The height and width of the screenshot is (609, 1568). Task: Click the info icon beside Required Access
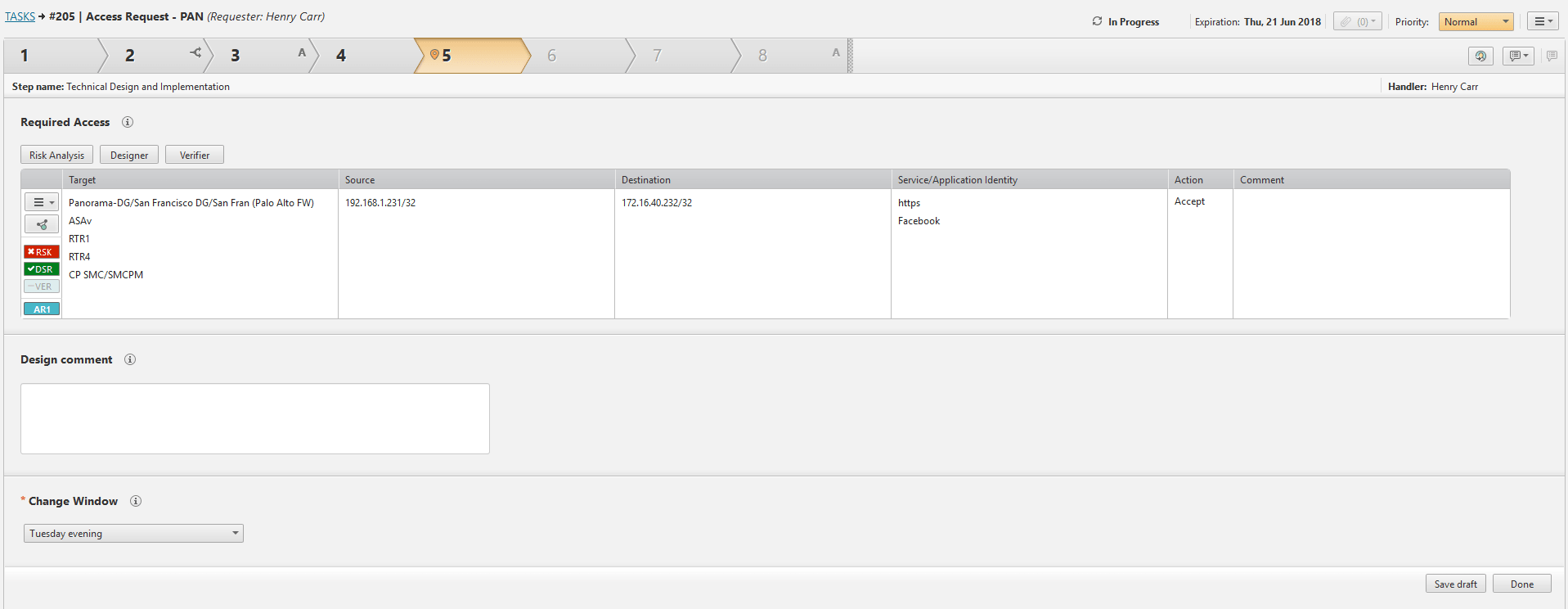click(128, 122)
